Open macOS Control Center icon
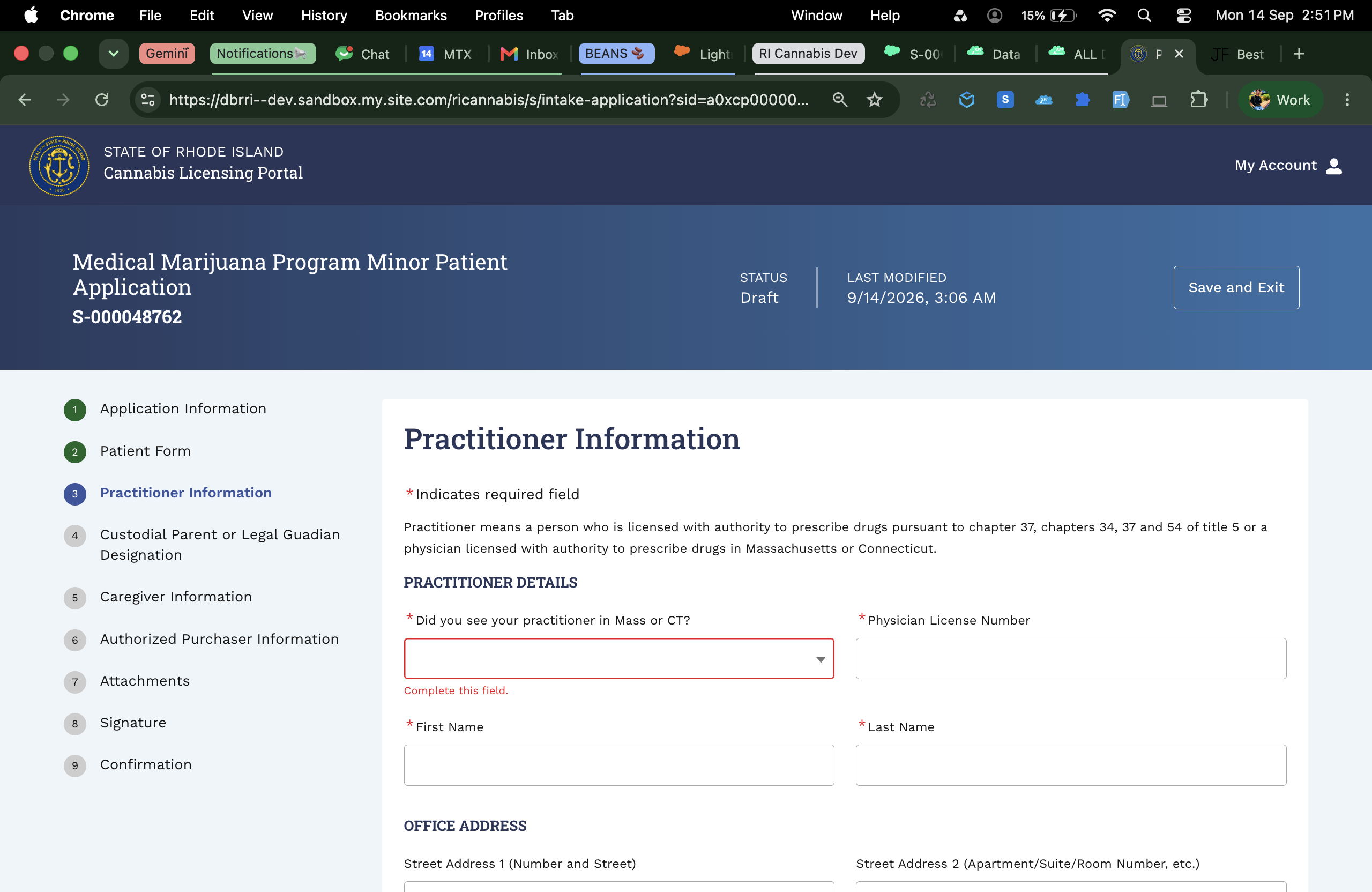 1183,16
